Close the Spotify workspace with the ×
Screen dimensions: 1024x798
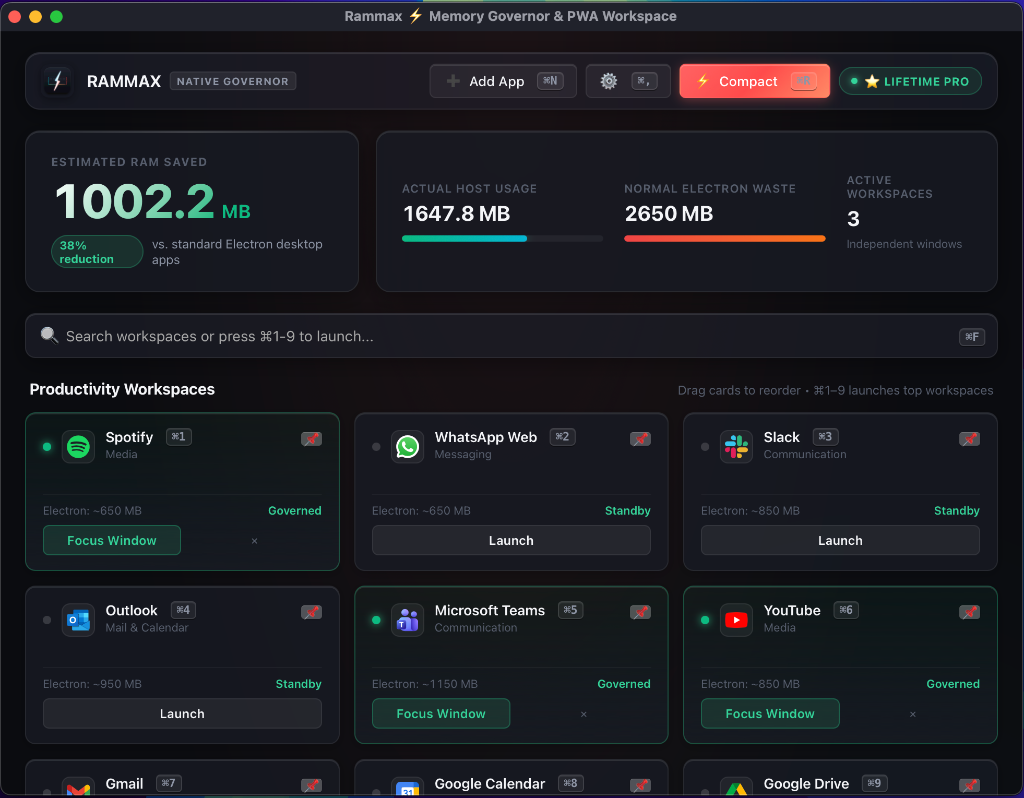click(x=255, y=541)
